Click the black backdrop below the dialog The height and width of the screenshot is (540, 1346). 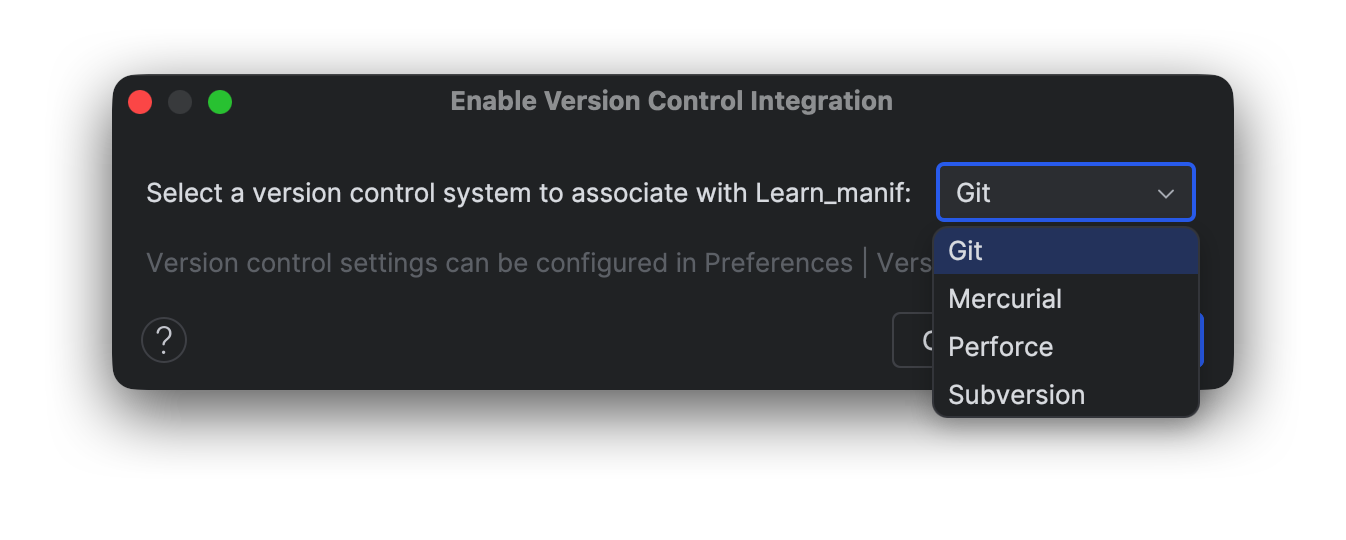point(600,470)
